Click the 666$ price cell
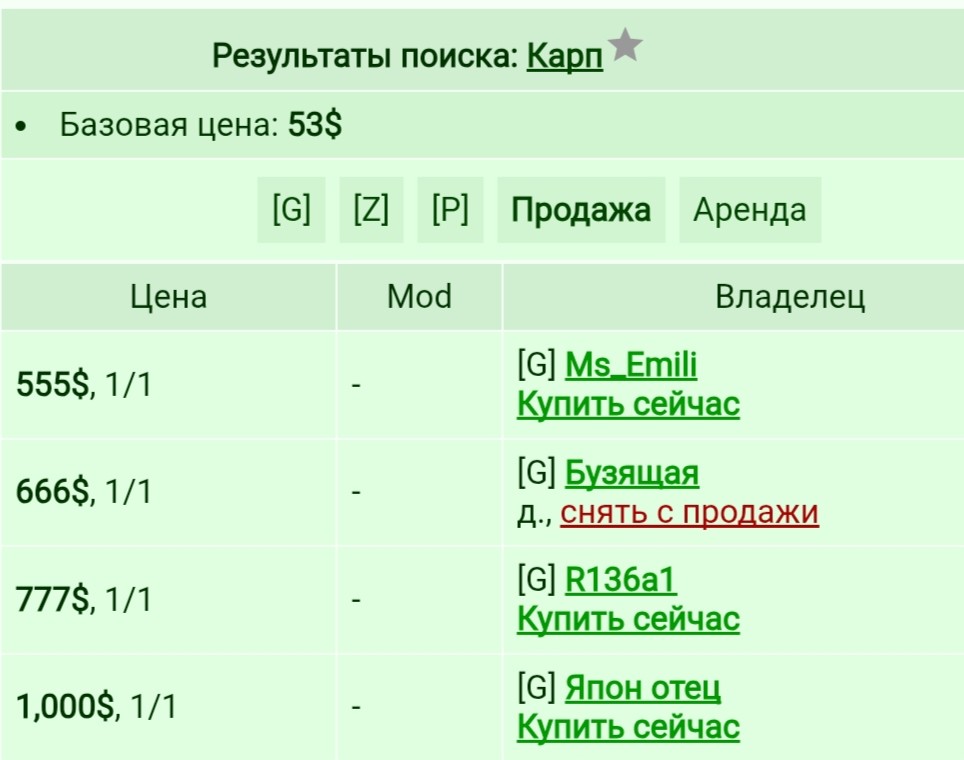964x760 pixels. point(168,492)
